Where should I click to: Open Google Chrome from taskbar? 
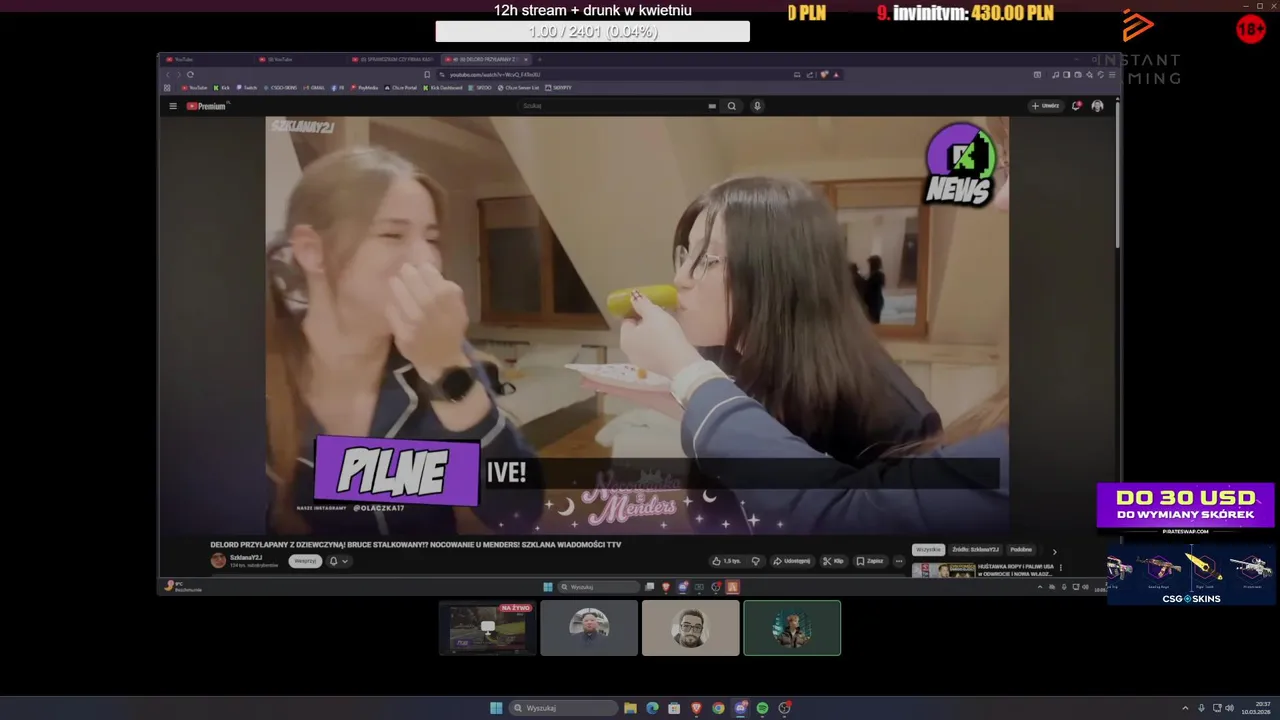[718, 708]
